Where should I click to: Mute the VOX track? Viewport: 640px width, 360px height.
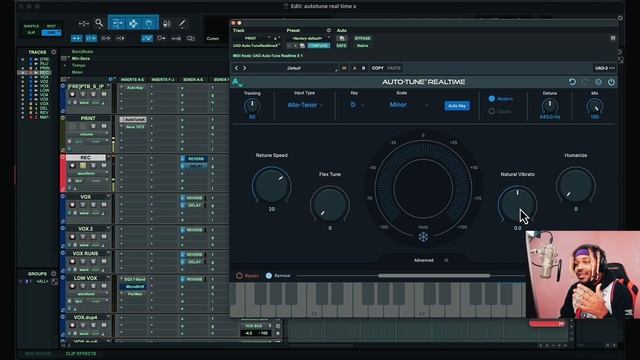[104, 205]
